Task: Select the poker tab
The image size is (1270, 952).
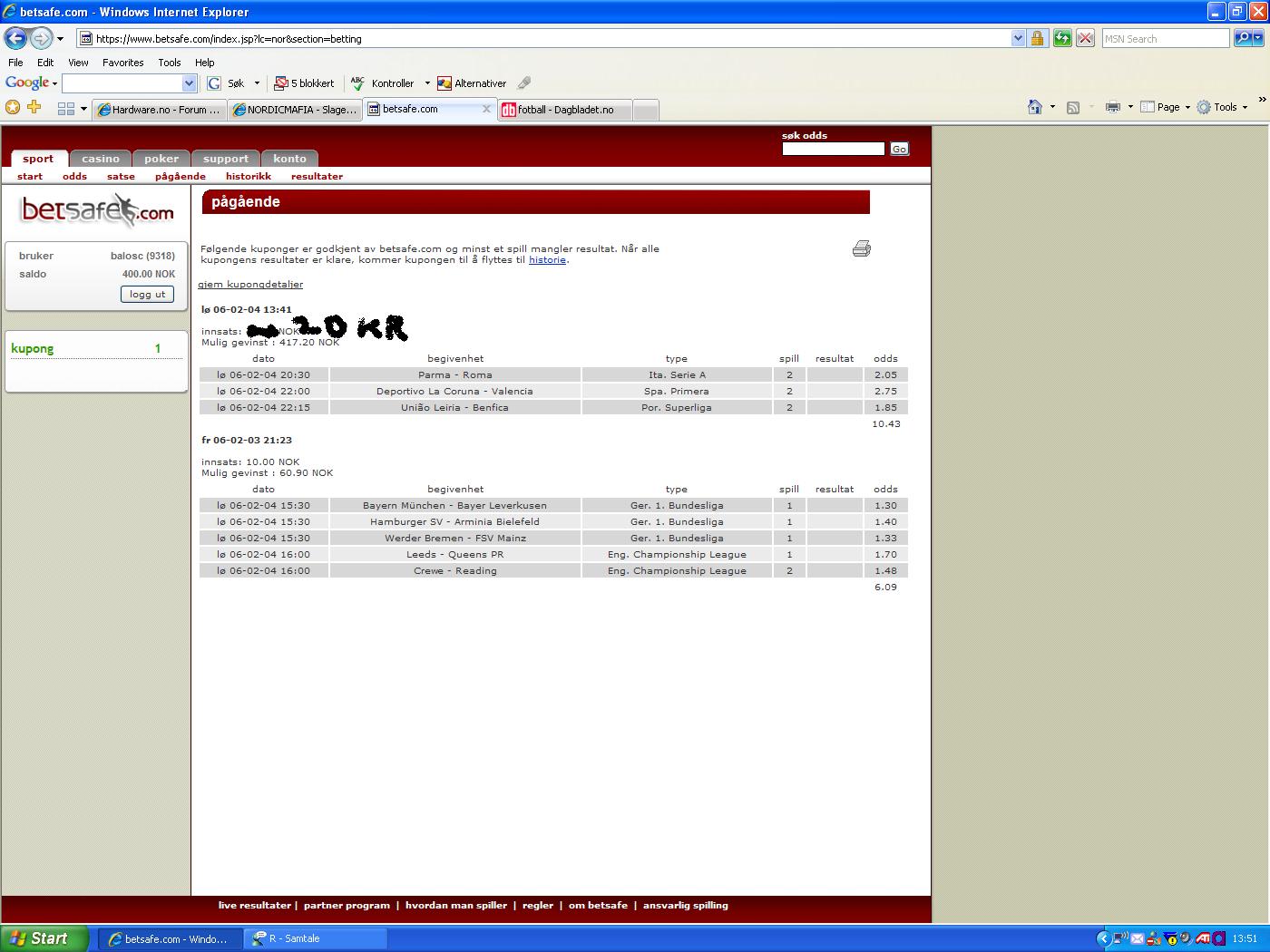Action: coord(161,159)
